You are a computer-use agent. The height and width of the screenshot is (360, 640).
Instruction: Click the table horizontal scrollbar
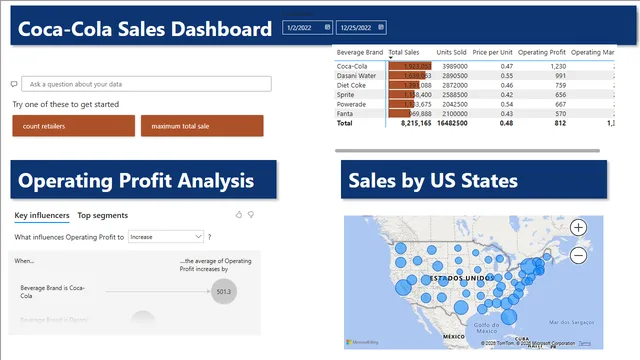[467, 151]
